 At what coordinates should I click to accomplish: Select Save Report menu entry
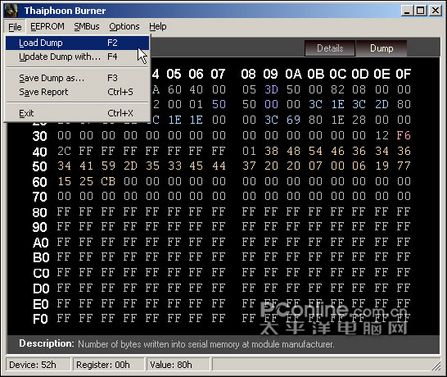(x=77, y=92)
